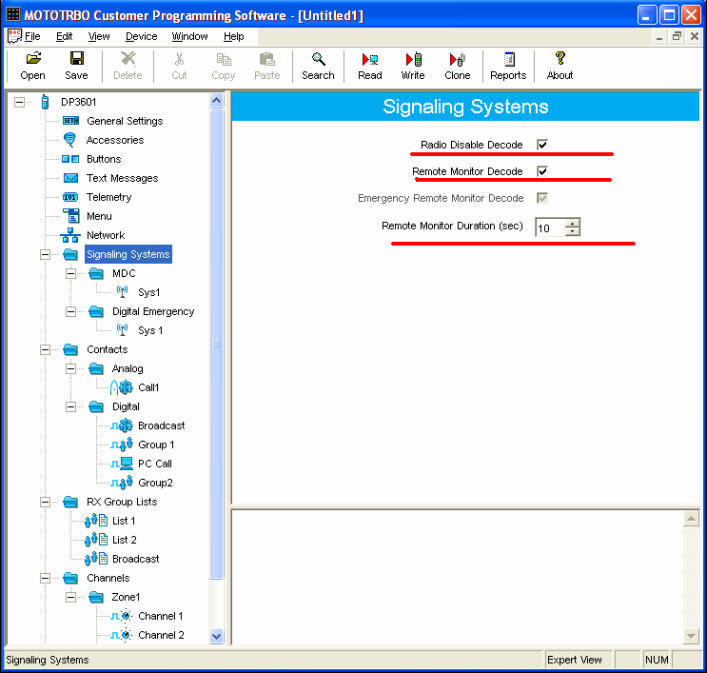Click the Open toolbar icon
Viewport: 707px width, 673px height.
[x=33, y=58]
